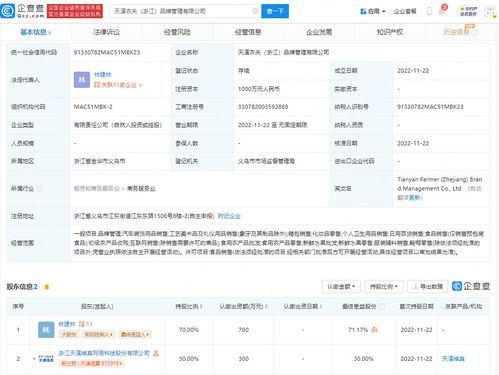The image size is (499, 375).
Task: Click the company logo in shareholder row 2
Action: [46, 359]
